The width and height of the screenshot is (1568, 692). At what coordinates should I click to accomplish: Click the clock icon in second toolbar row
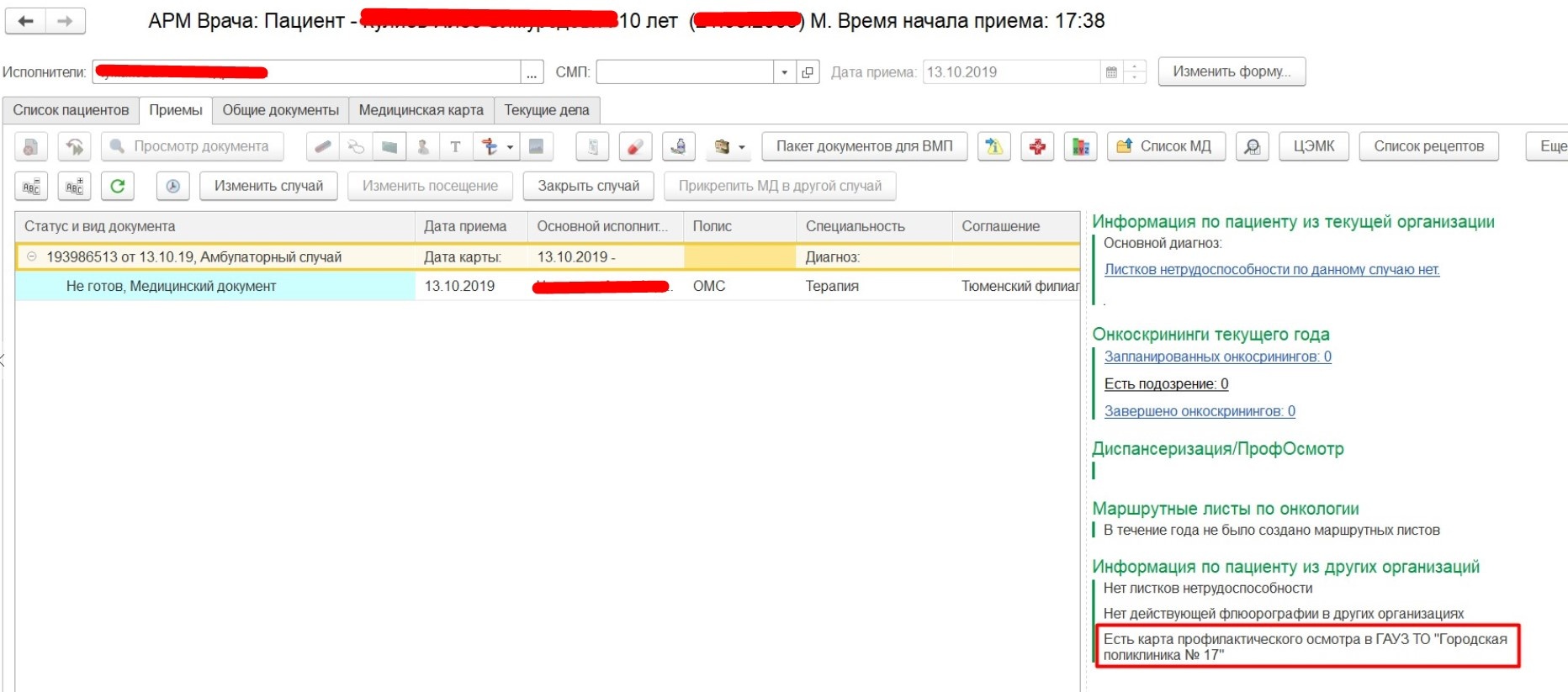click(172, 186)
